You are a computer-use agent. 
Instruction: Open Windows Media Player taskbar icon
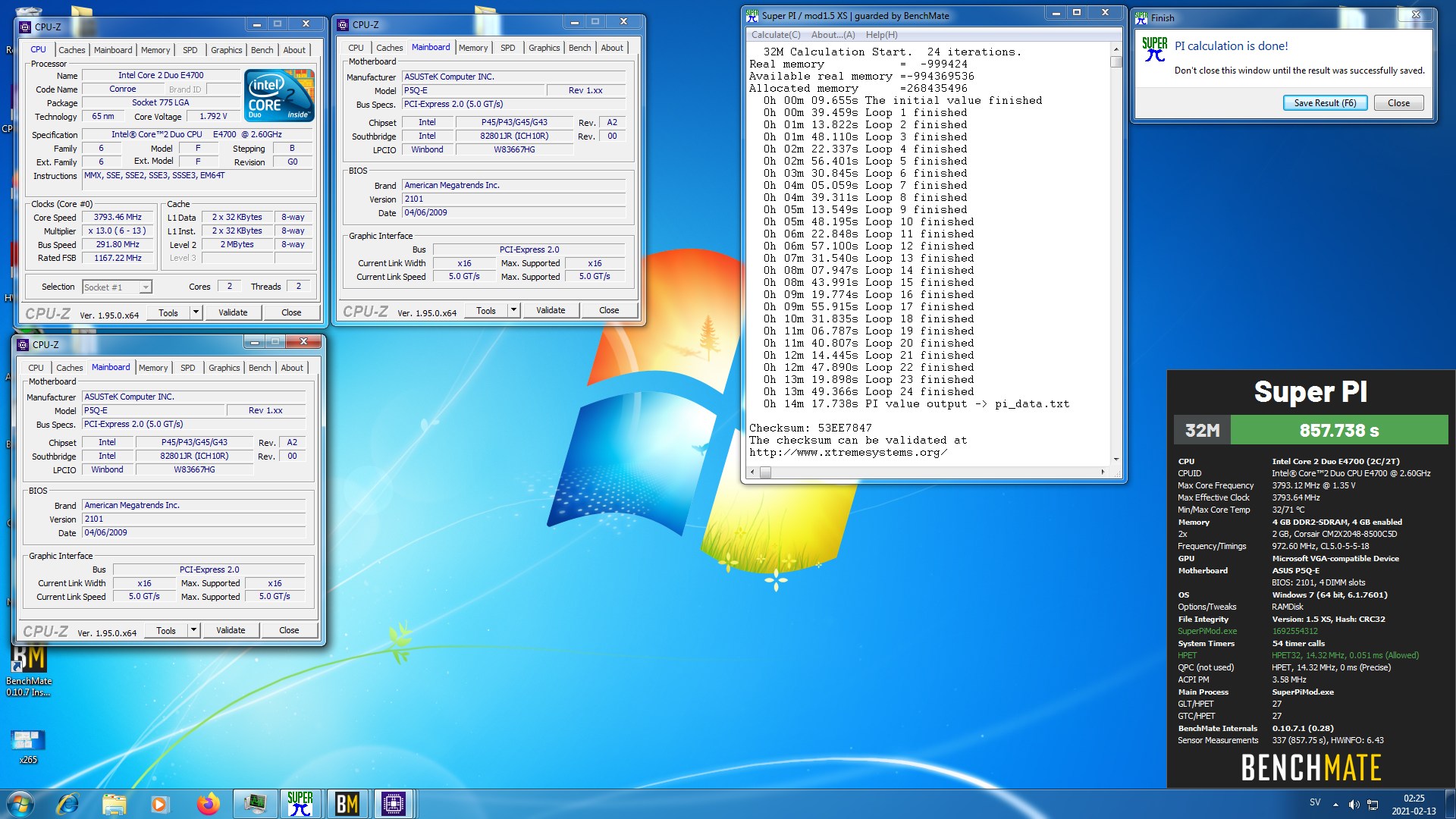pos(159,803)
